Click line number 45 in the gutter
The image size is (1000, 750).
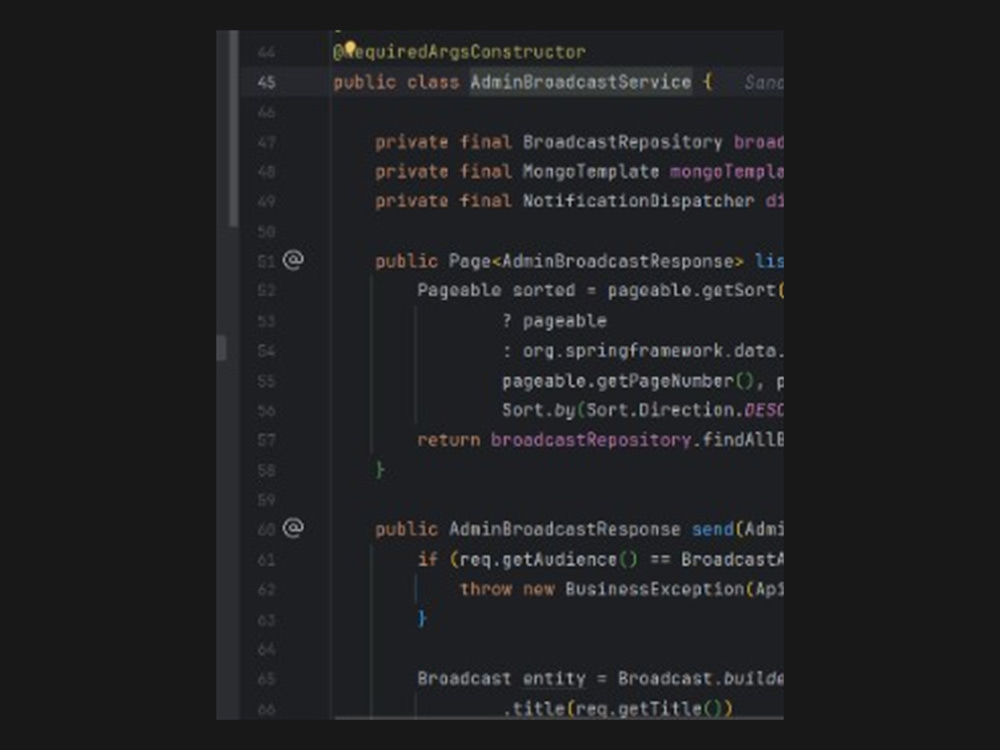pos(267,82)
